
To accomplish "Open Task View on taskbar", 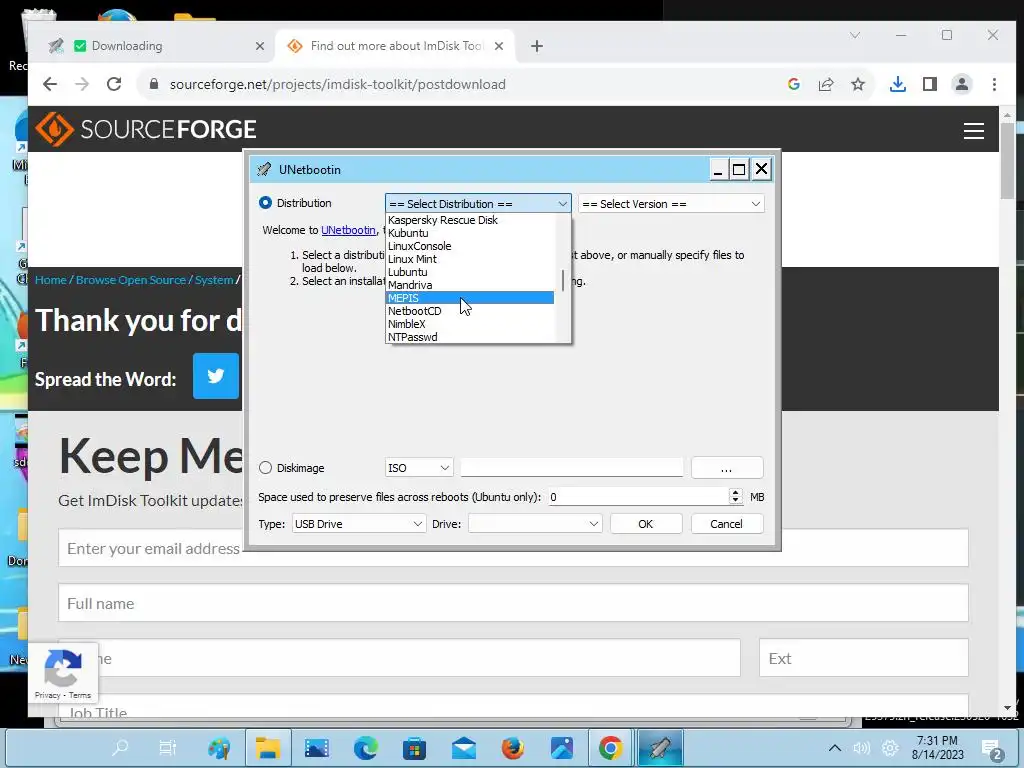I will [x=168, y=748].
